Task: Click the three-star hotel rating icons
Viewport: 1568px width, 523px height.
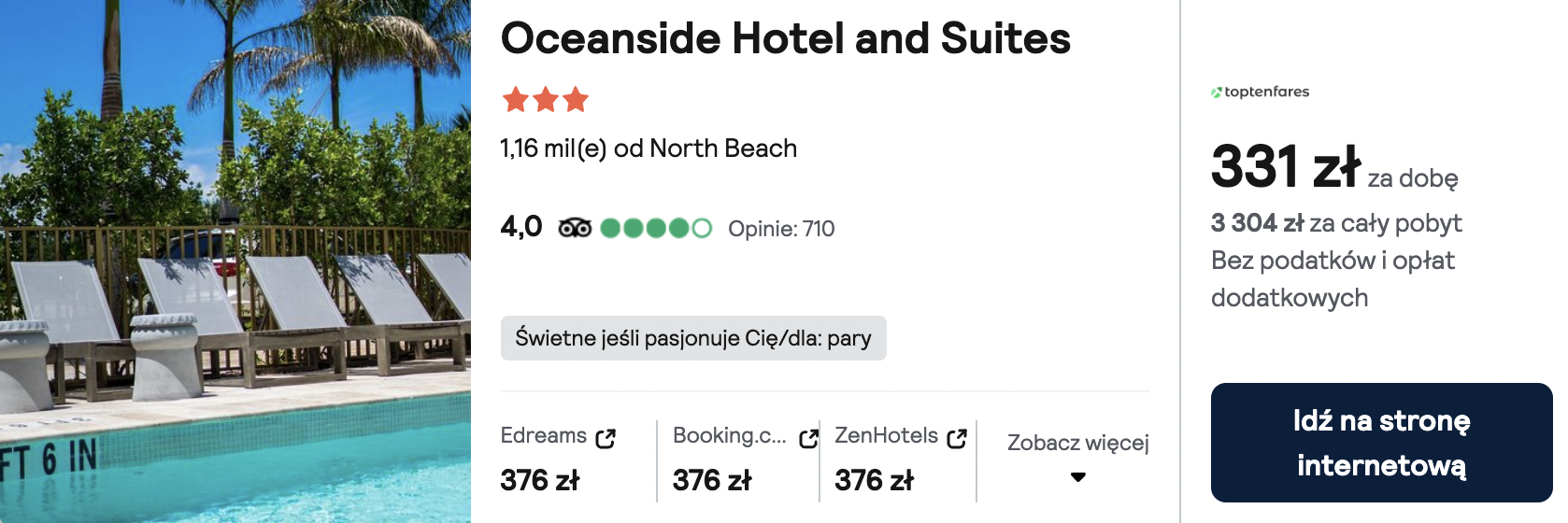Action: pyautogui.click(x=545, y=99)
